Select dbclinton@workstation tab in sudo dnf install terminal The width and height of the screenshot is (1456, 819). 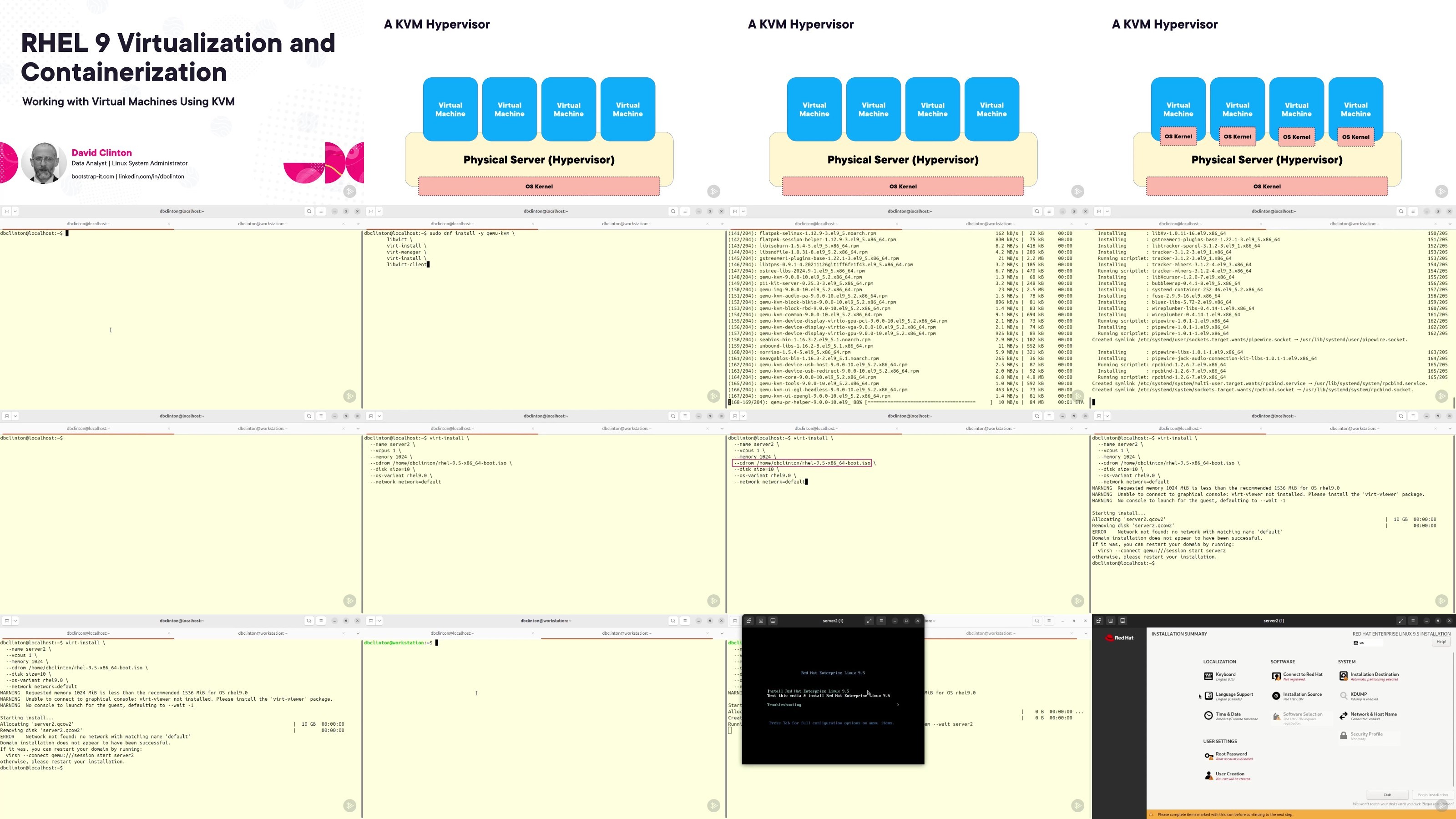click(x=626, y=224)
